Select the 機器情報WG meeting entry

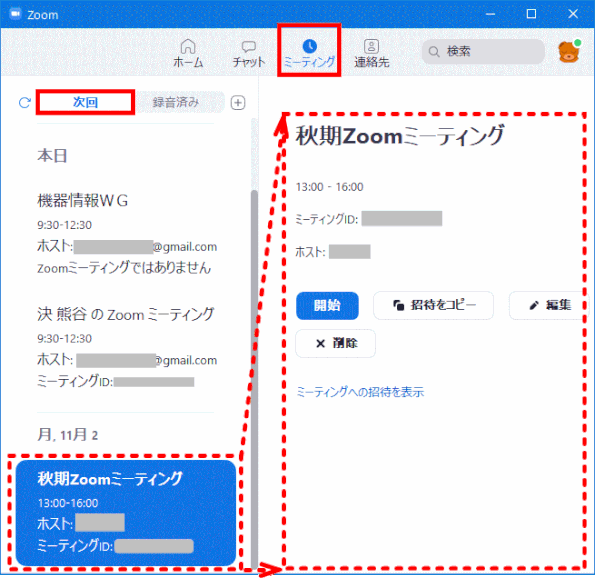127,234
